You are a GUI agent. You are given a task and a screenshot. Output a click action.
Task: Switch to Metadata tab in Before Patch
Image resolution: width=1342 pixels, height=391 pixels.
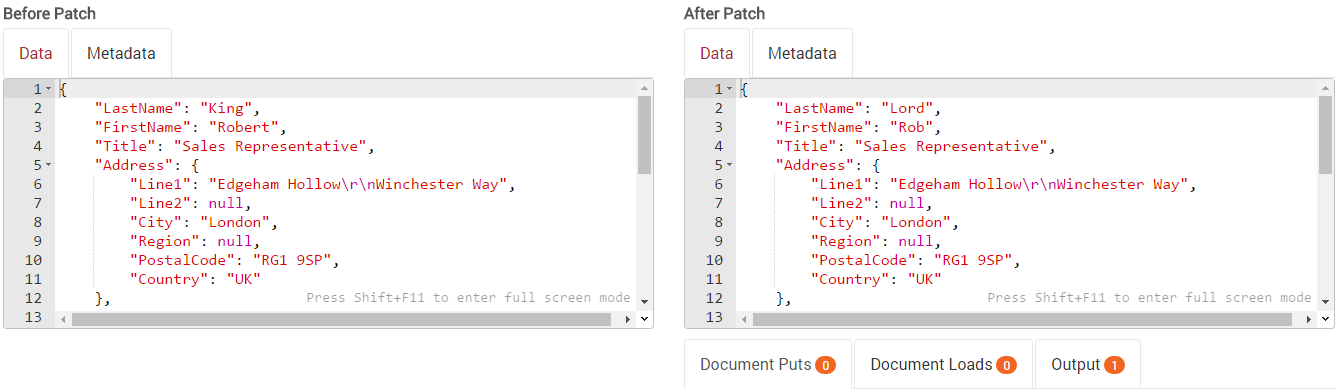pos(121,53)
